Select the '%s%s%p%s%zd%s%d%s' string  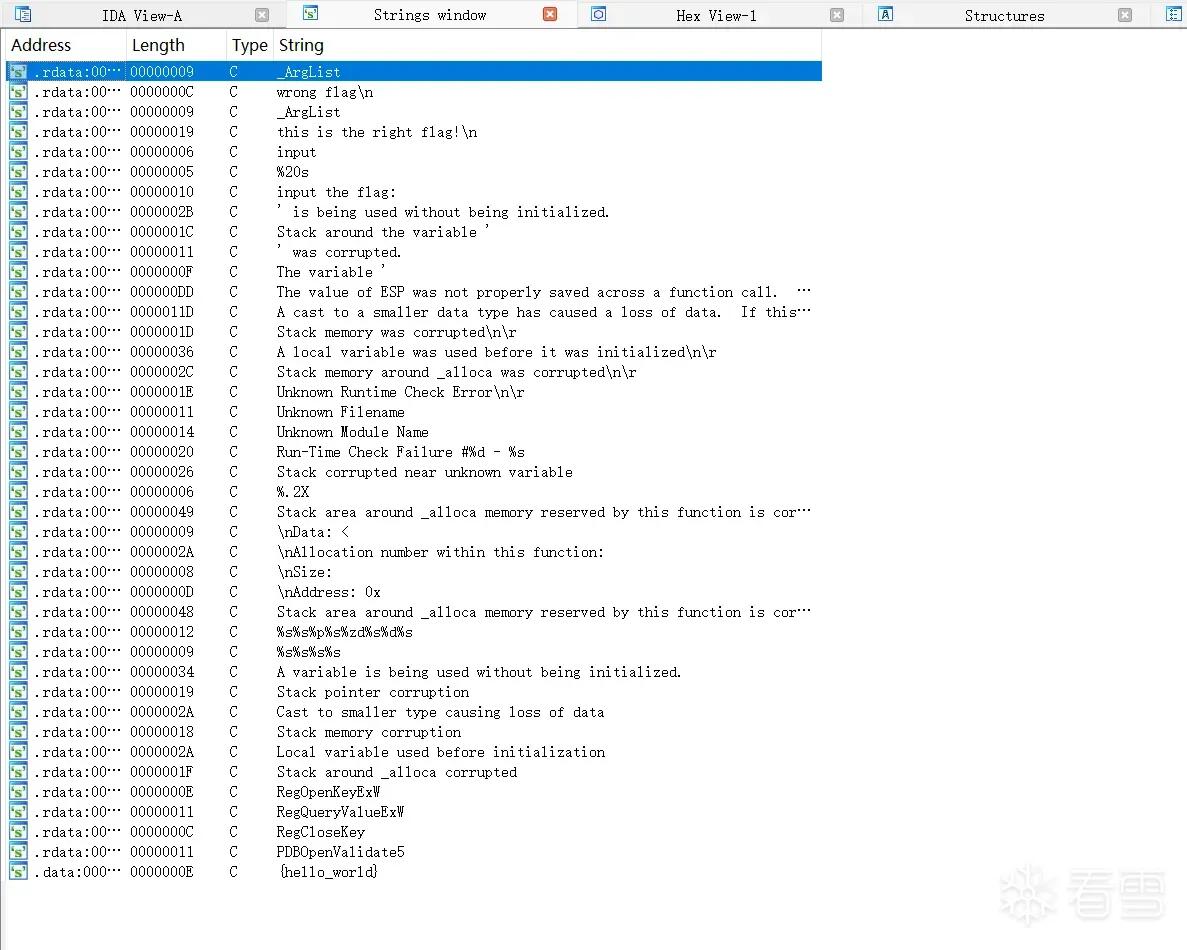pos(344,632)
